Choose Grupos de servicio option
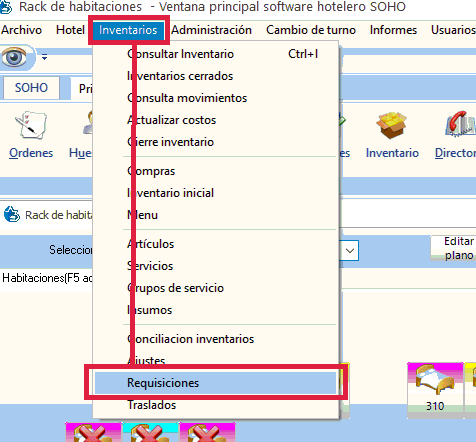The image size is (476, 442). coord(216,288)
